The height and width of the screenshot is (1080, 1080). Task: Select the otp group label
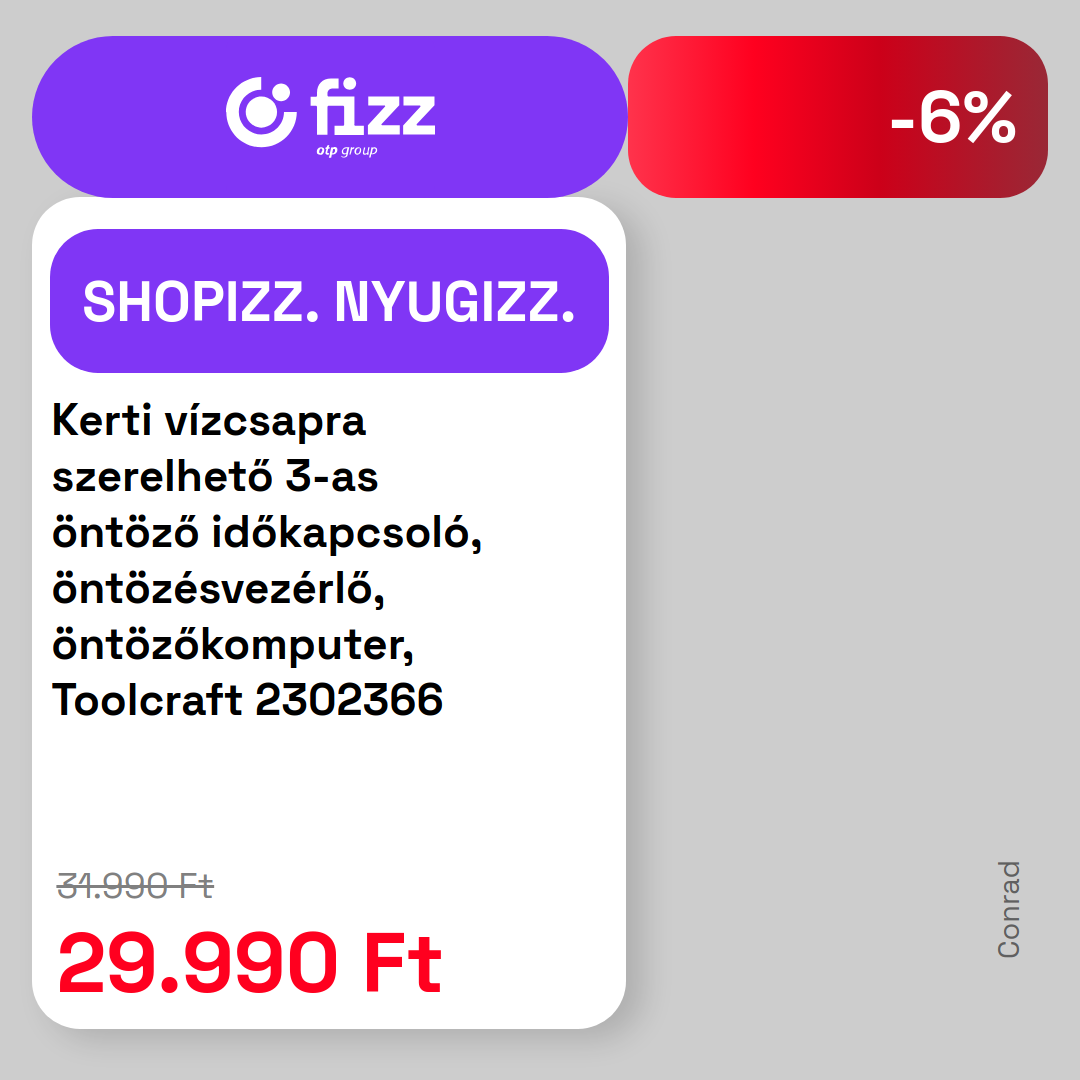tap(347, 151)
